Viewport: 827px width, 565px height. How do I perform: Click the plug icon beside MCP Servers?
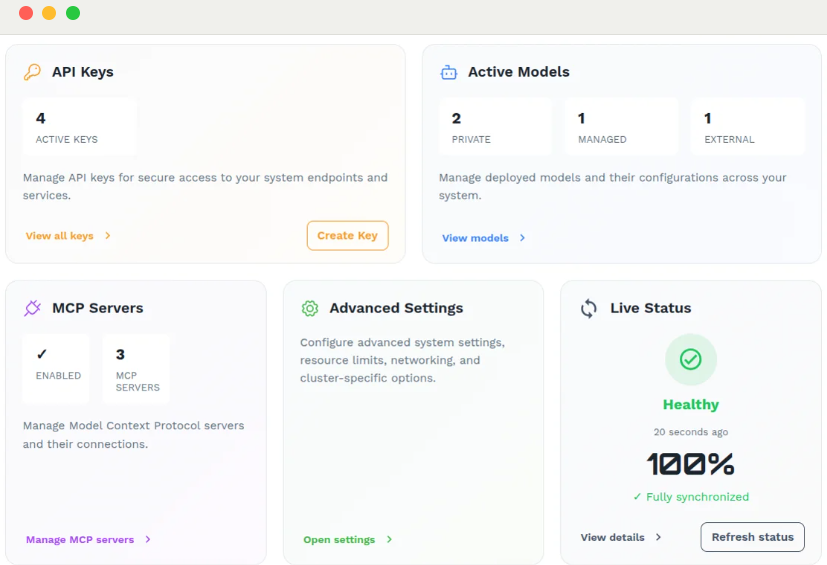click(x=32, y=308)
